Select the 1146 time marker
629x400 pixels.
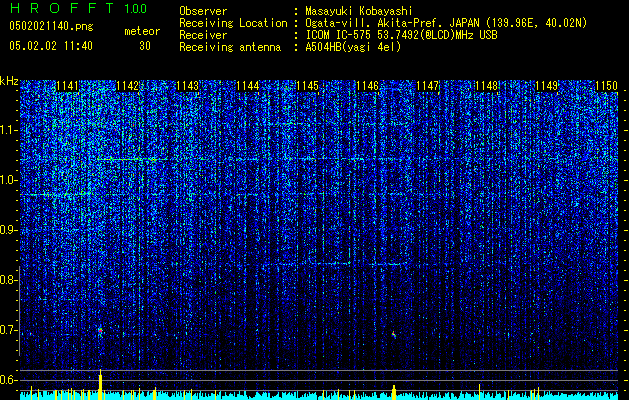click(367, 86)
